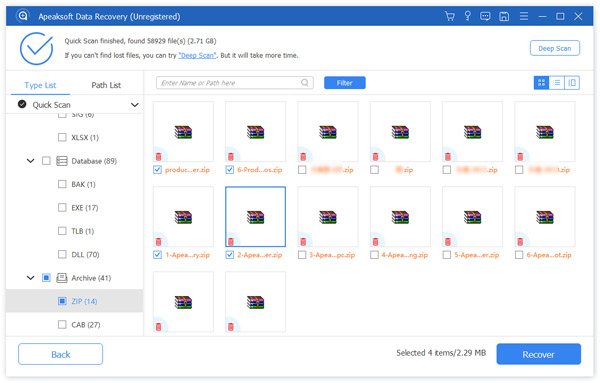Select the ZIP (14) tree row
The image size is (600, 383).
(75, 301)
